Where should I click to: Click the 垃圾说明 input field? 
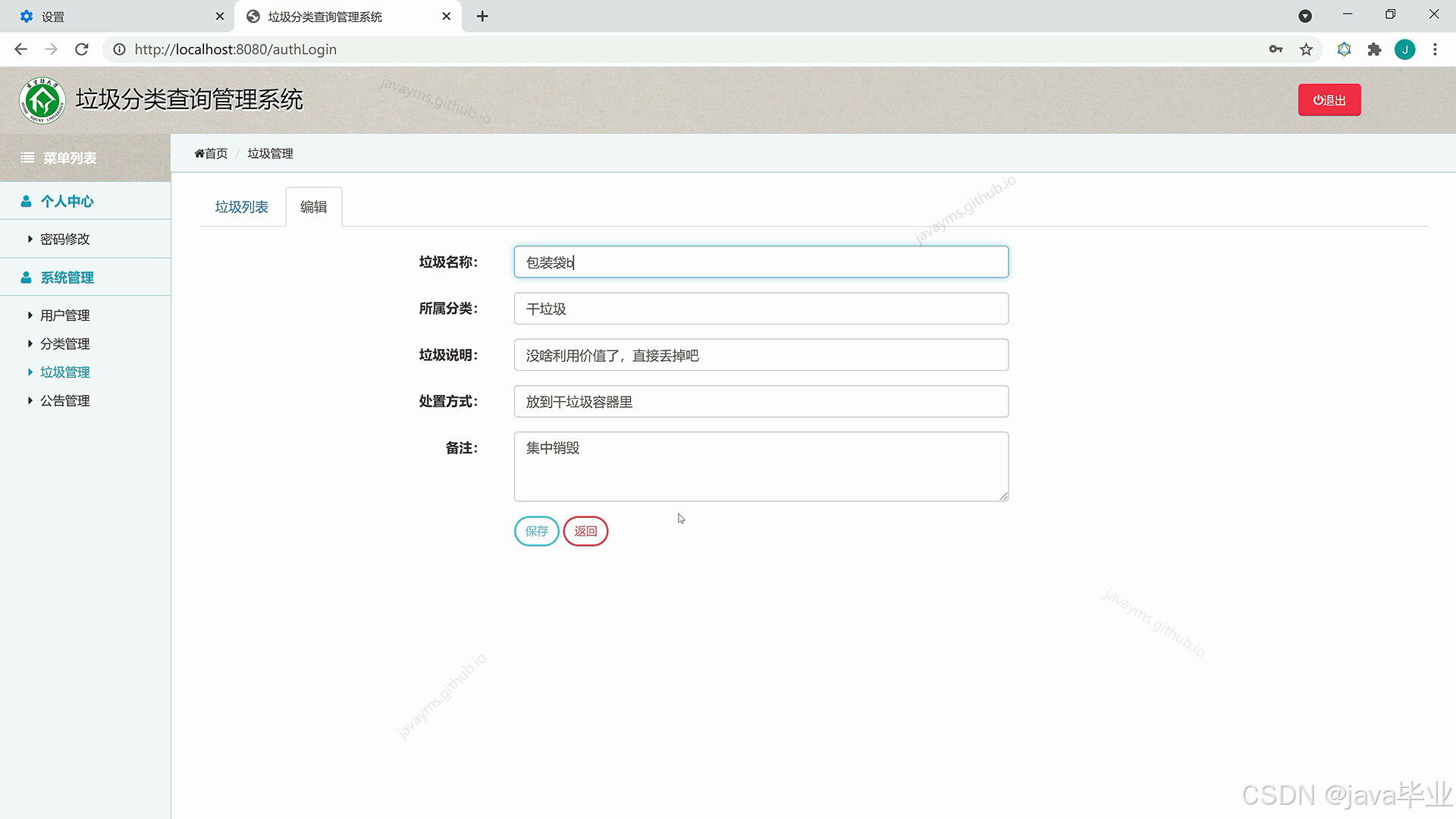pyautogui.click(x=761, y=355)
